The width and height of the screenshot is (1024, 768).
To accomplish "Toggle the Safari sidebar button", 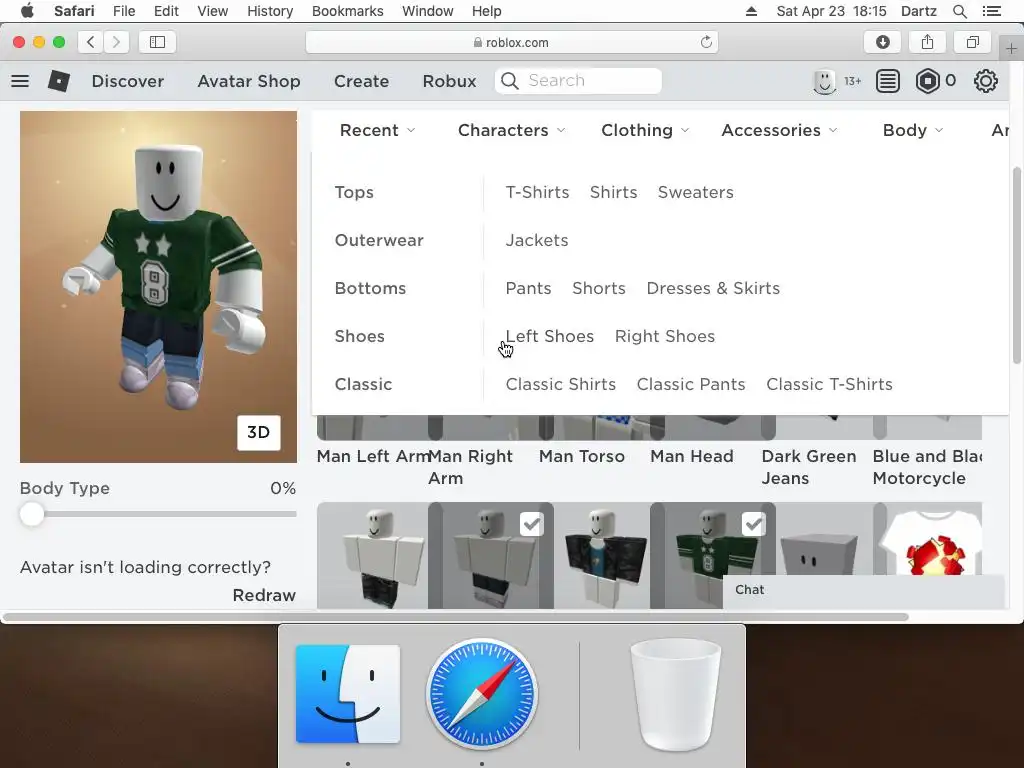I will point(157,42).
